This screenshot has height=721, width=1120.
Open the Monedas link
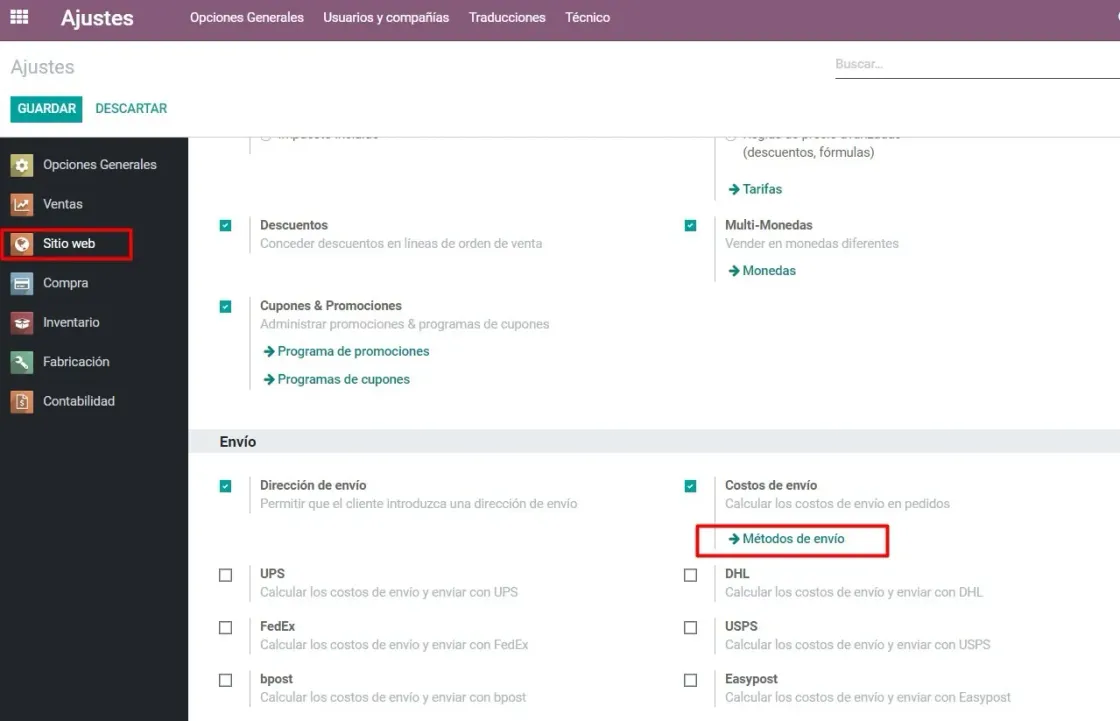(x=769, y=271)
